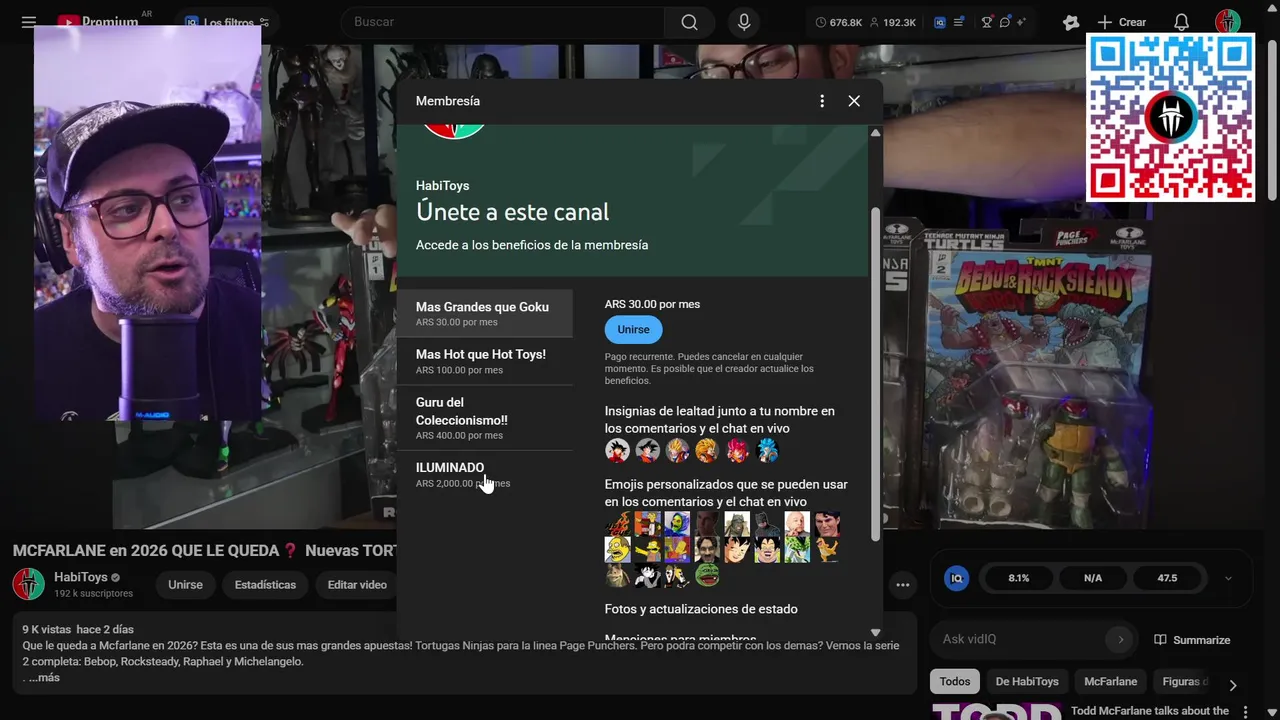Click the 47.5 vidIQ score pill
This screenshot has height=720, width=1280.
coord(1167,578)
